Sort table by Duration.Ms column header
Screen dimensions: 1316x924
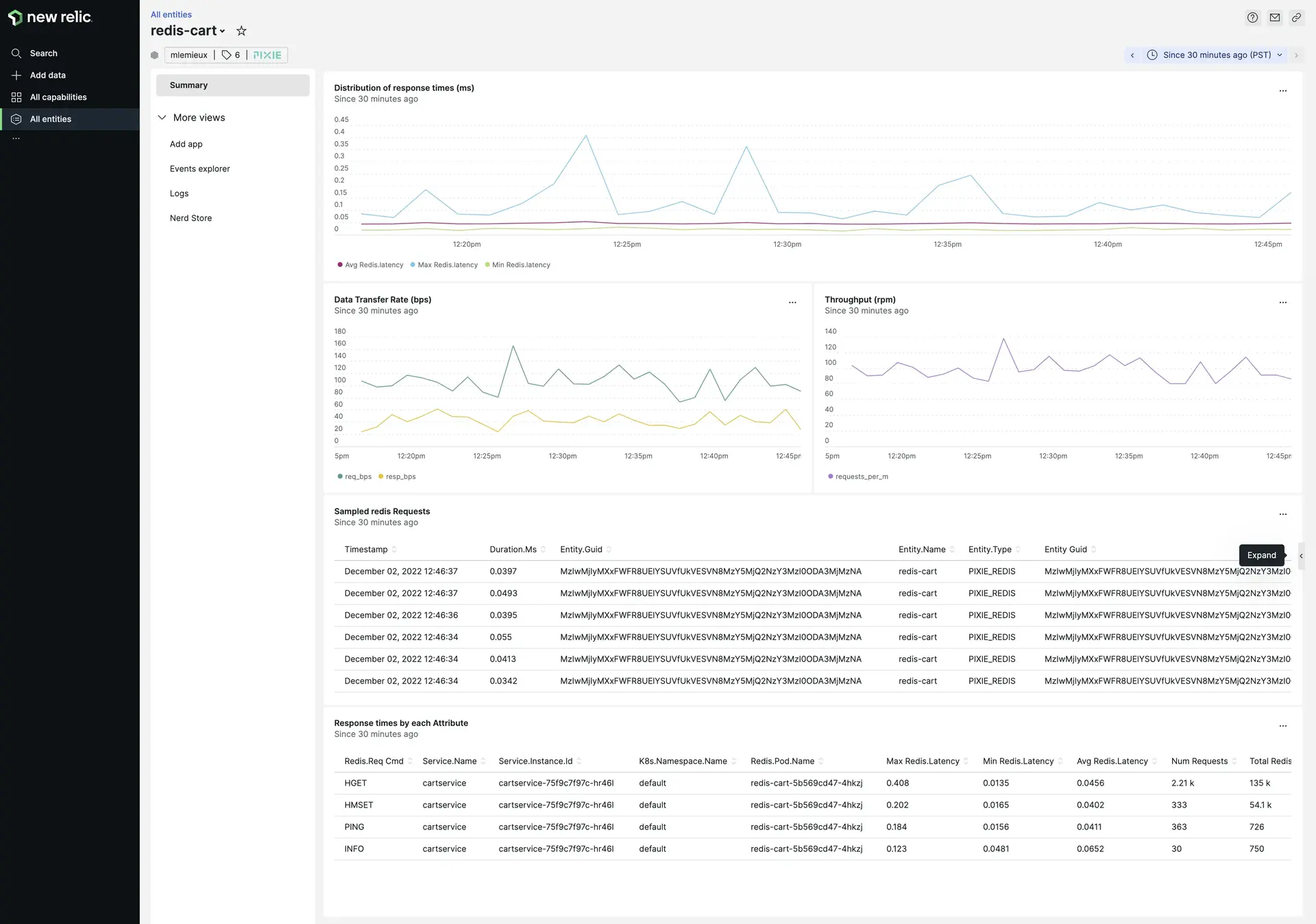coord(513,550)
